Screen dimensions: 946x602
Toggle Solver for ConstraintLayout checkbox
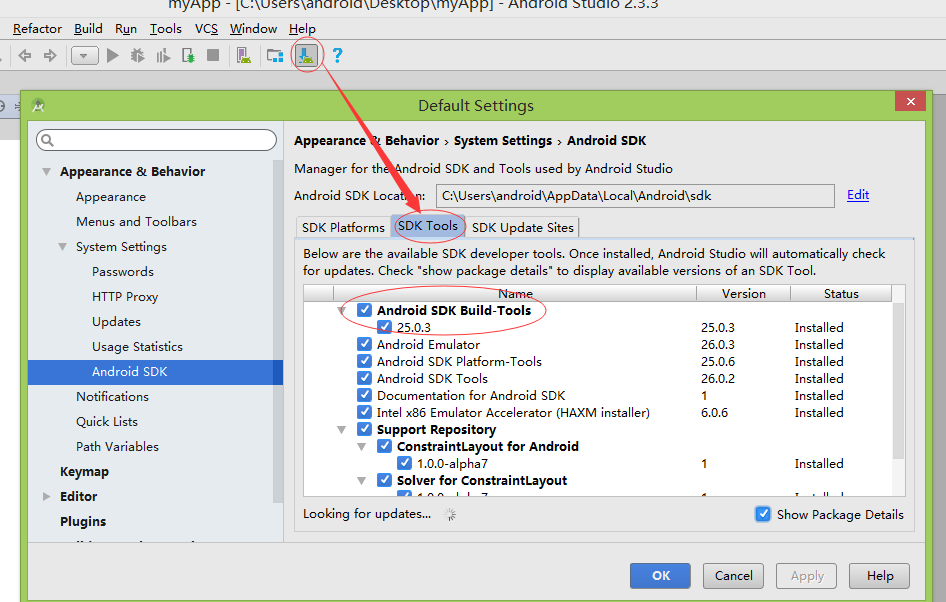pyautogui.click(x=384, y=480)
